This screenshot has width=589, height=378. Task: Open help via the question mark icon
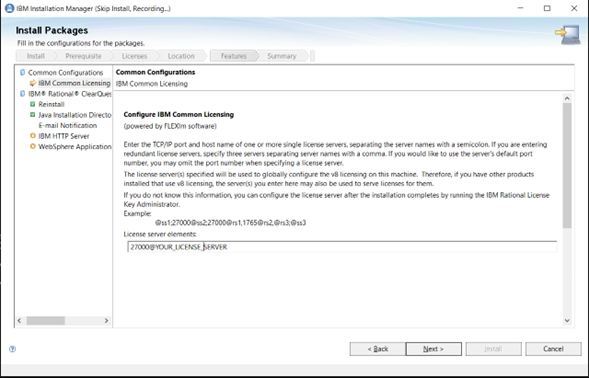pos(12,349)
